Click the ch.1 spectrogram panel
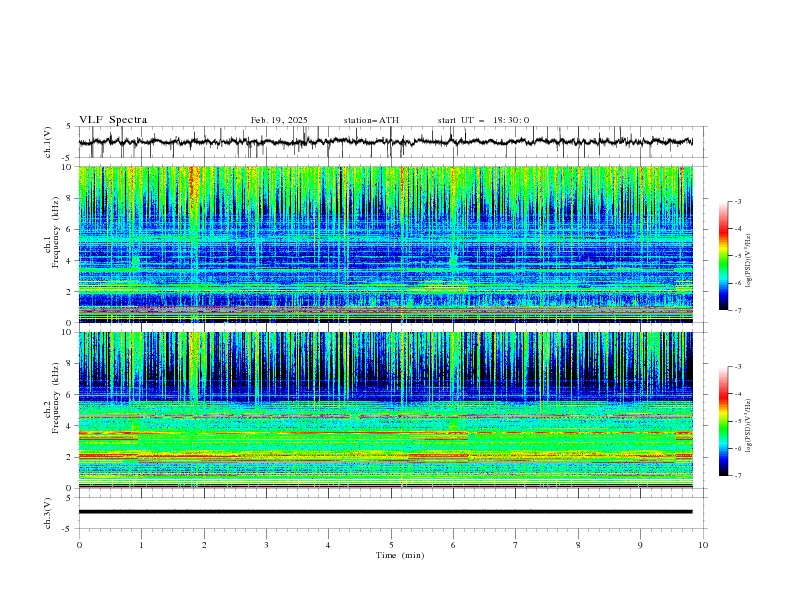Image resolution: width=792 pixels, height=612 pixels. pyautogui.click(x=385, y=244)
